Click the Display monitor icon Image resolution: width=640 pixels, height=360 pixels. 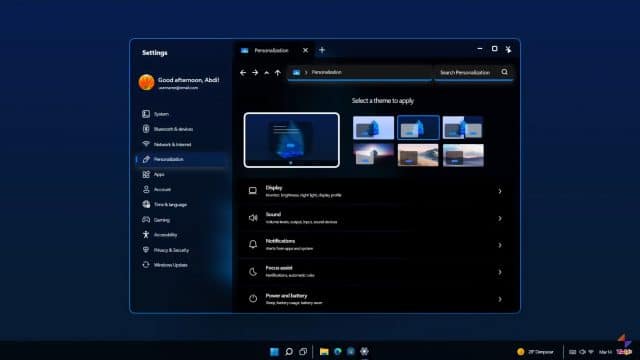[x=253, y=191]
